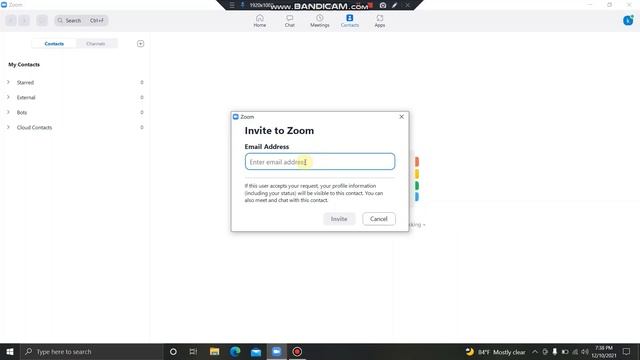640x360 pixels.
Task: Go forward with the navigation arrow
Action: tap(24, 20)
